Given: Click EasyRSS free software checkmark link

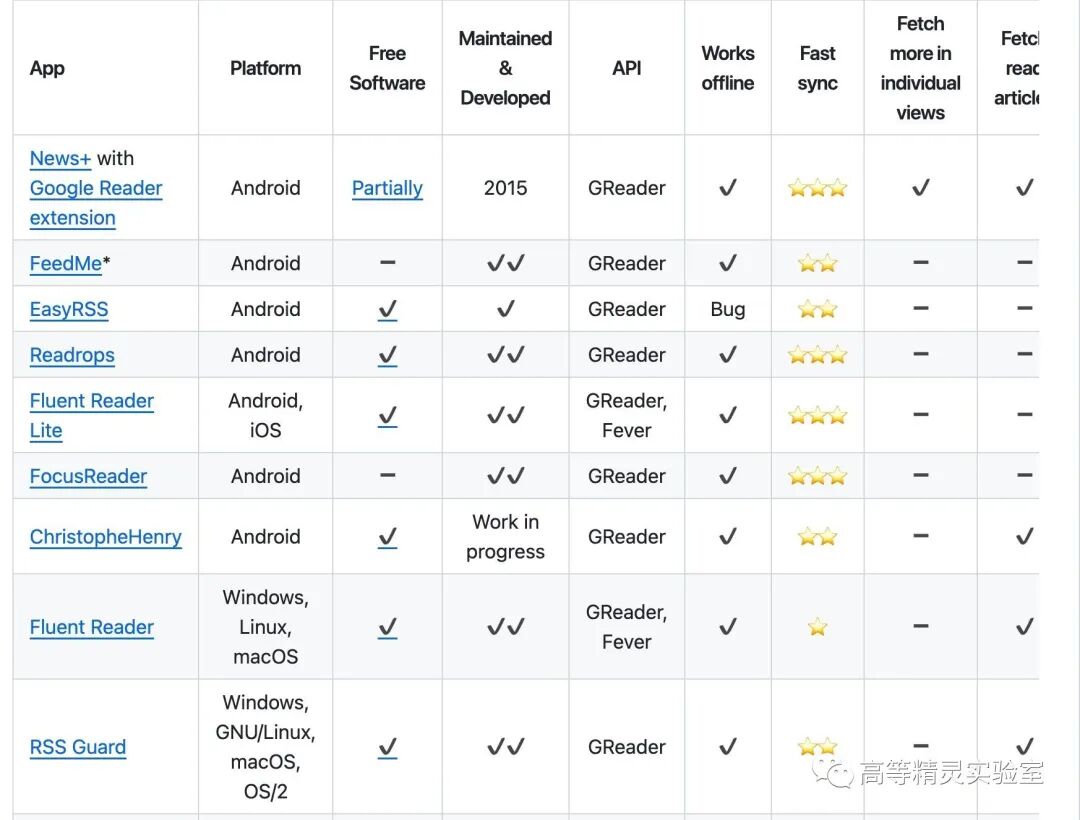Looking at the screenshot, I should [387, 310].
